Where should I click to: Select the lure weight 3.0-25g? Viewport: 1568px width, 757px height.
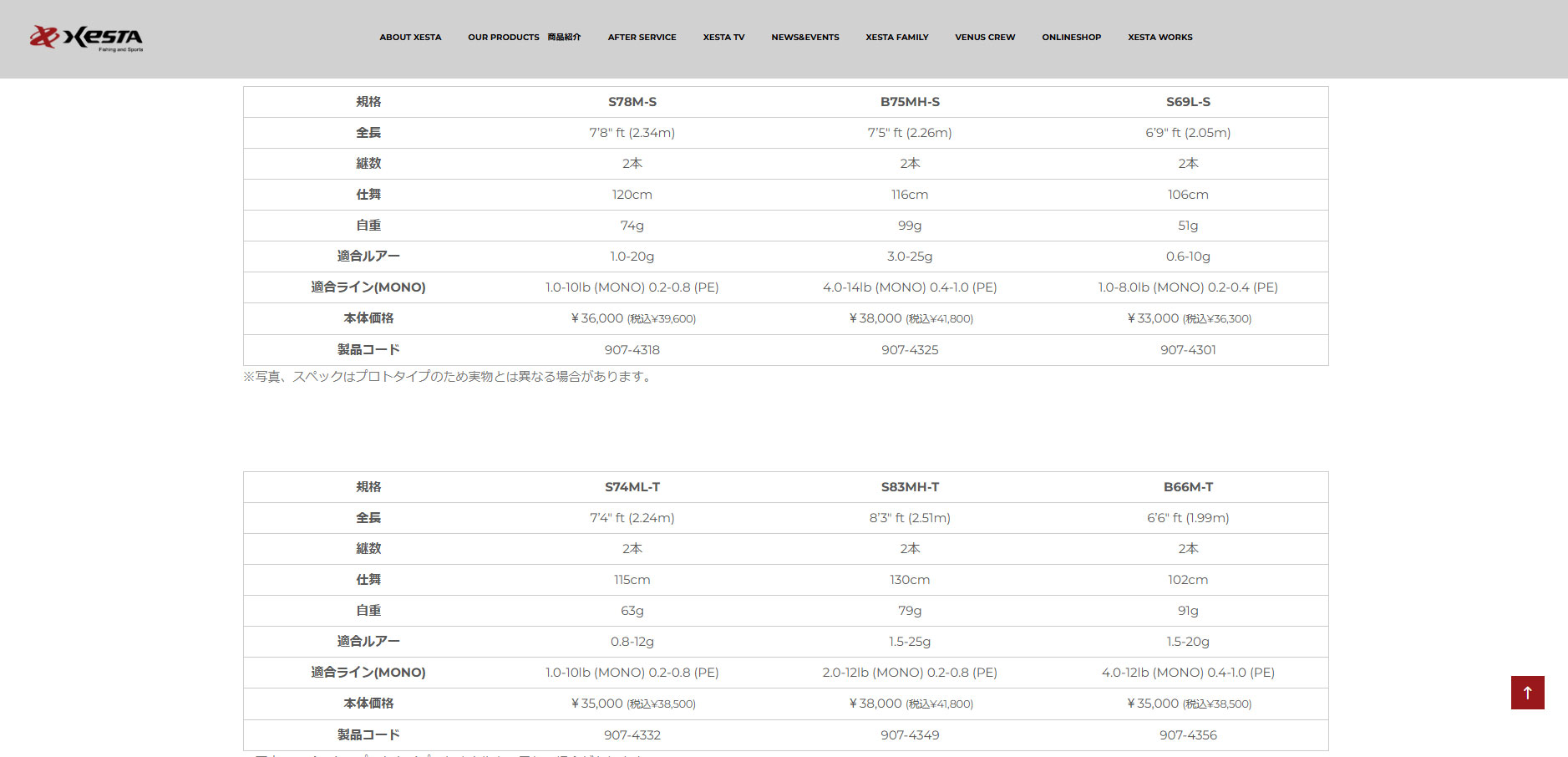click(x=910, y=257)
